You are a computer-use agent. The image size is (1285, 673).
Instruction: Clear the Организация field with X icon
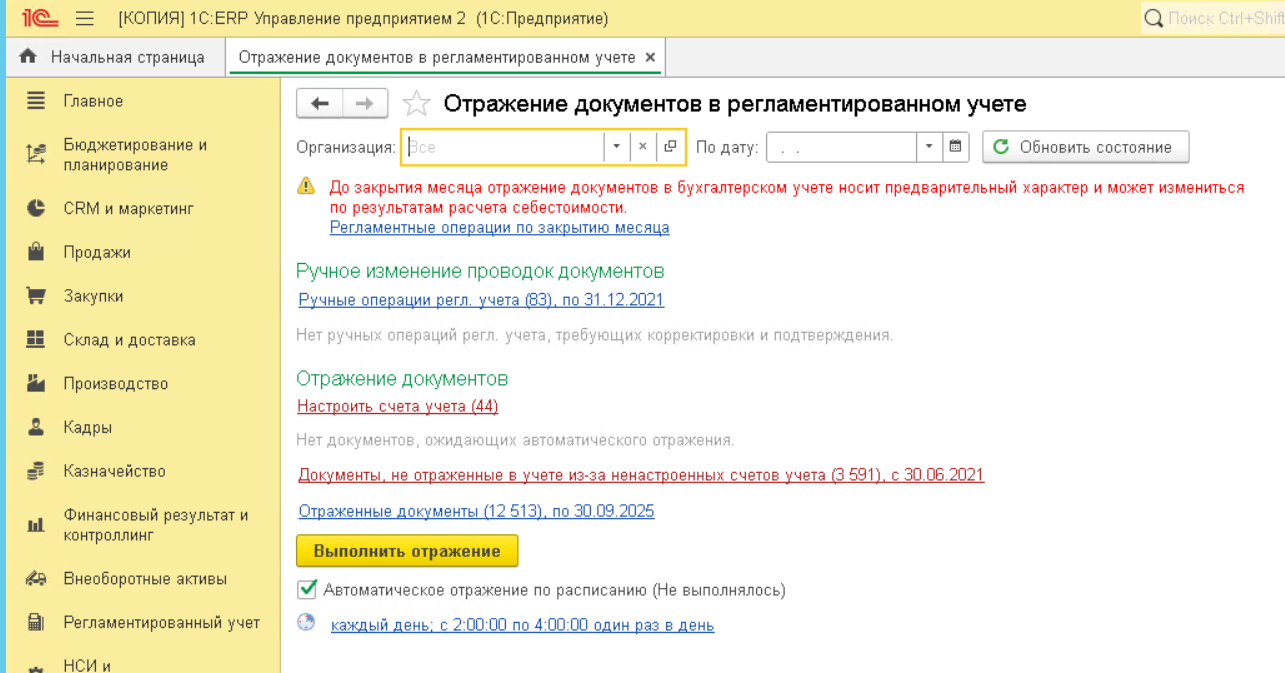point(643,147)
